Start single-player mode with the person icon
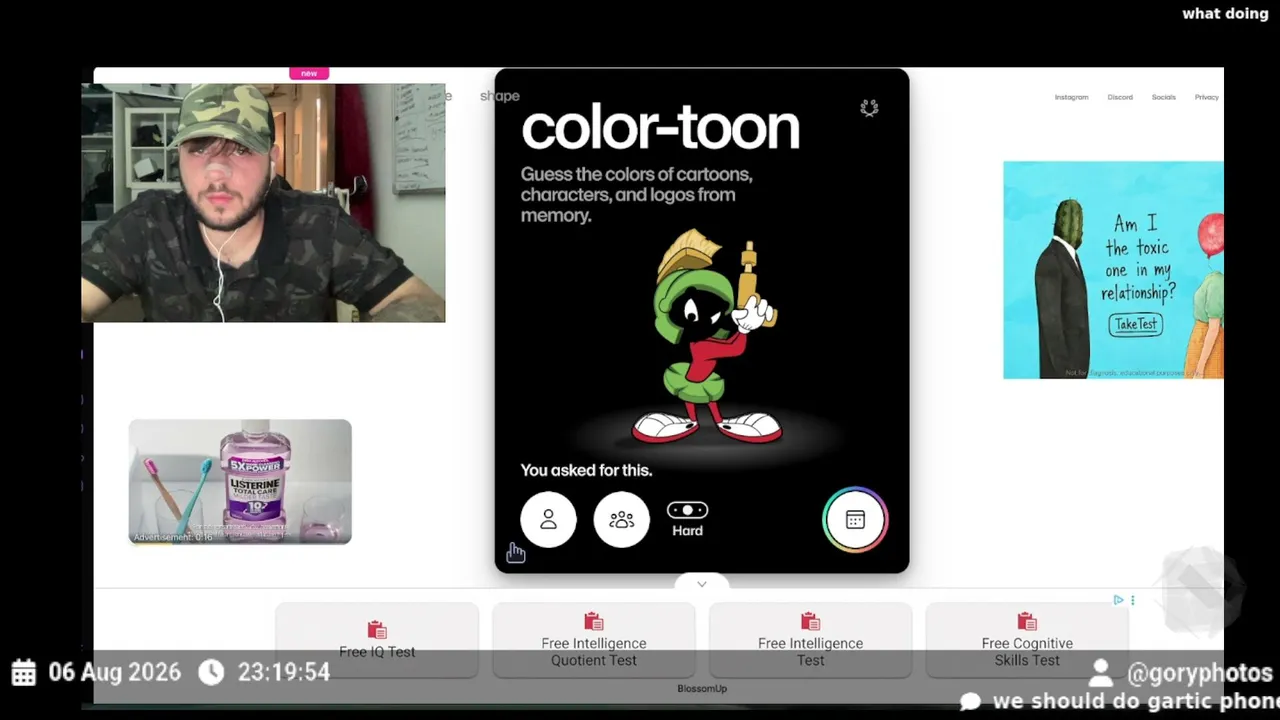The height and width of the screenshot is (720, 1280). (x=548, y=520)
